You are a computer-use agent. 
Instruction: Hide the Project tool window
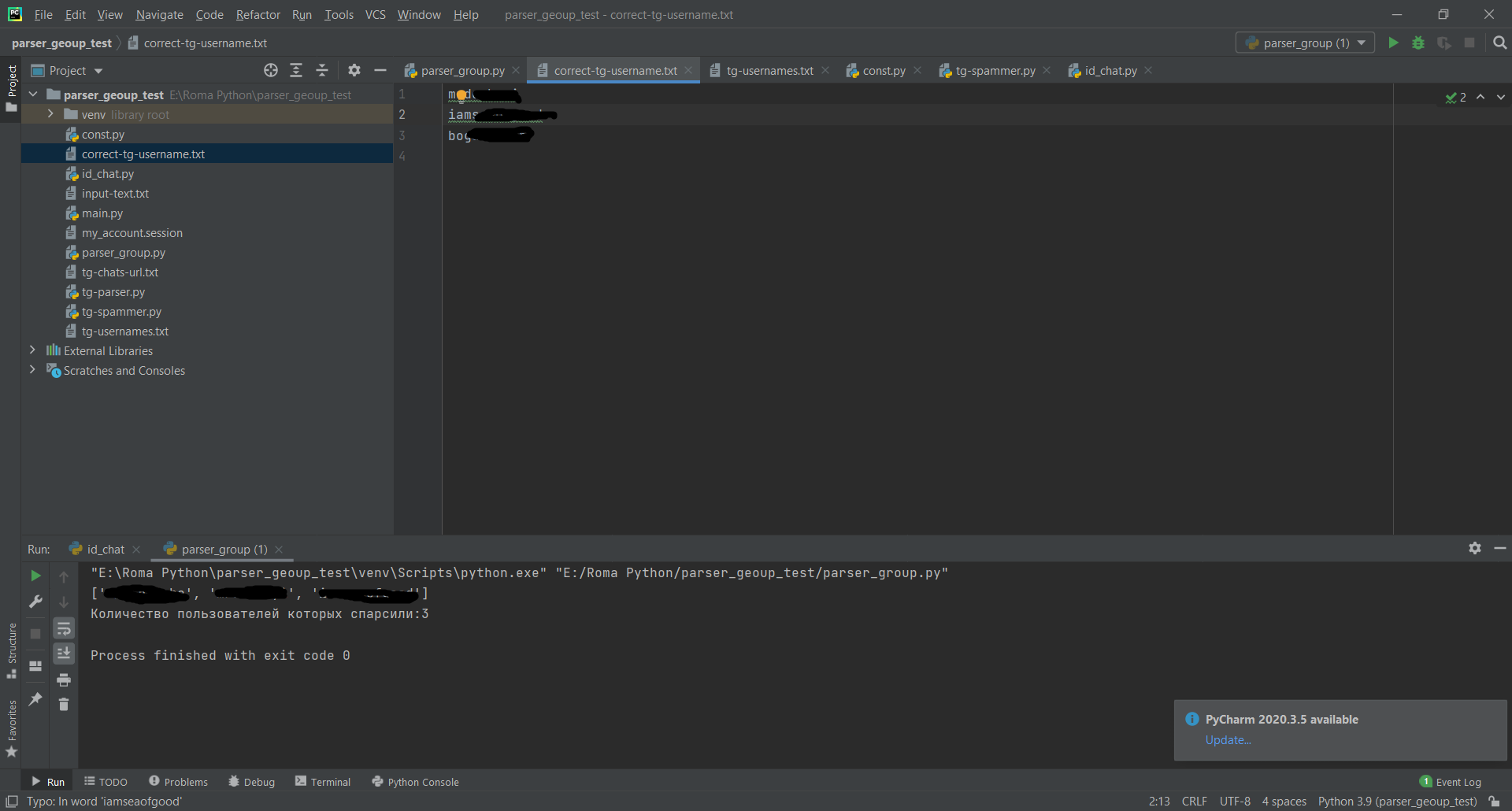click(380, 70)
